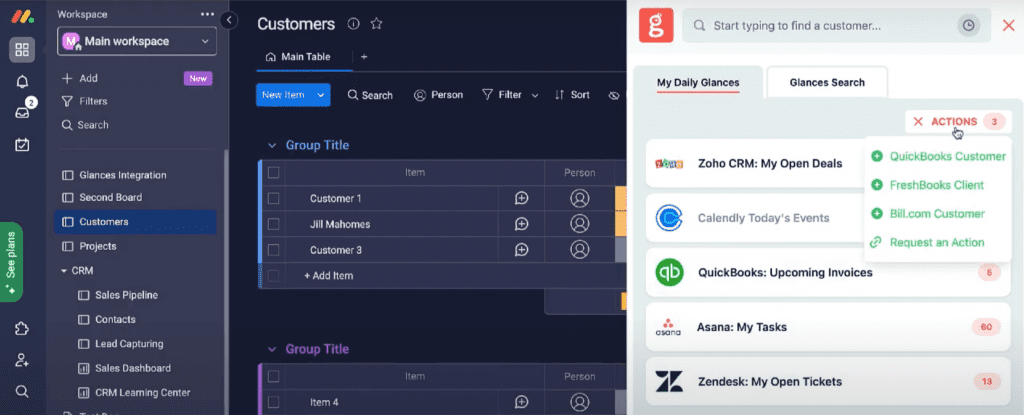The image size is (1024, 415).
Task: Select all in second group header checkbox
Action: (x=274, y=376)
